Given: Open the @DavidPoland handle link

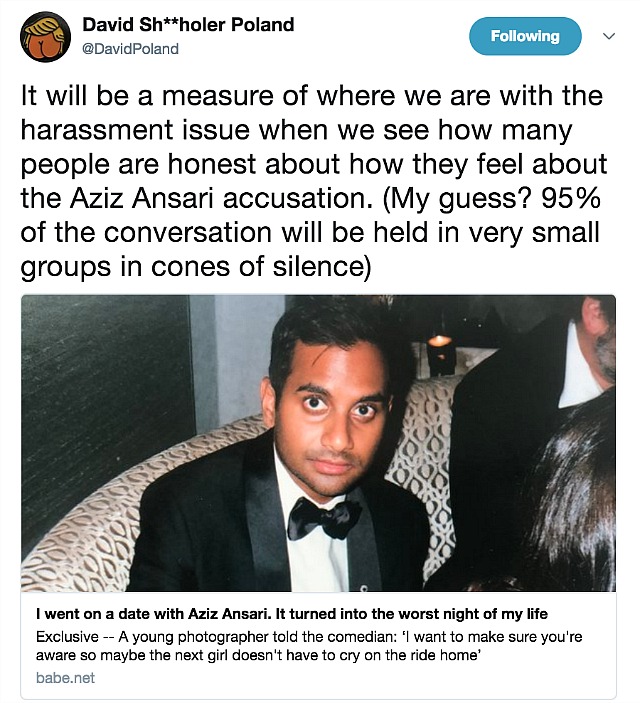Looking at the screenshot, I should tap(130, 48).
